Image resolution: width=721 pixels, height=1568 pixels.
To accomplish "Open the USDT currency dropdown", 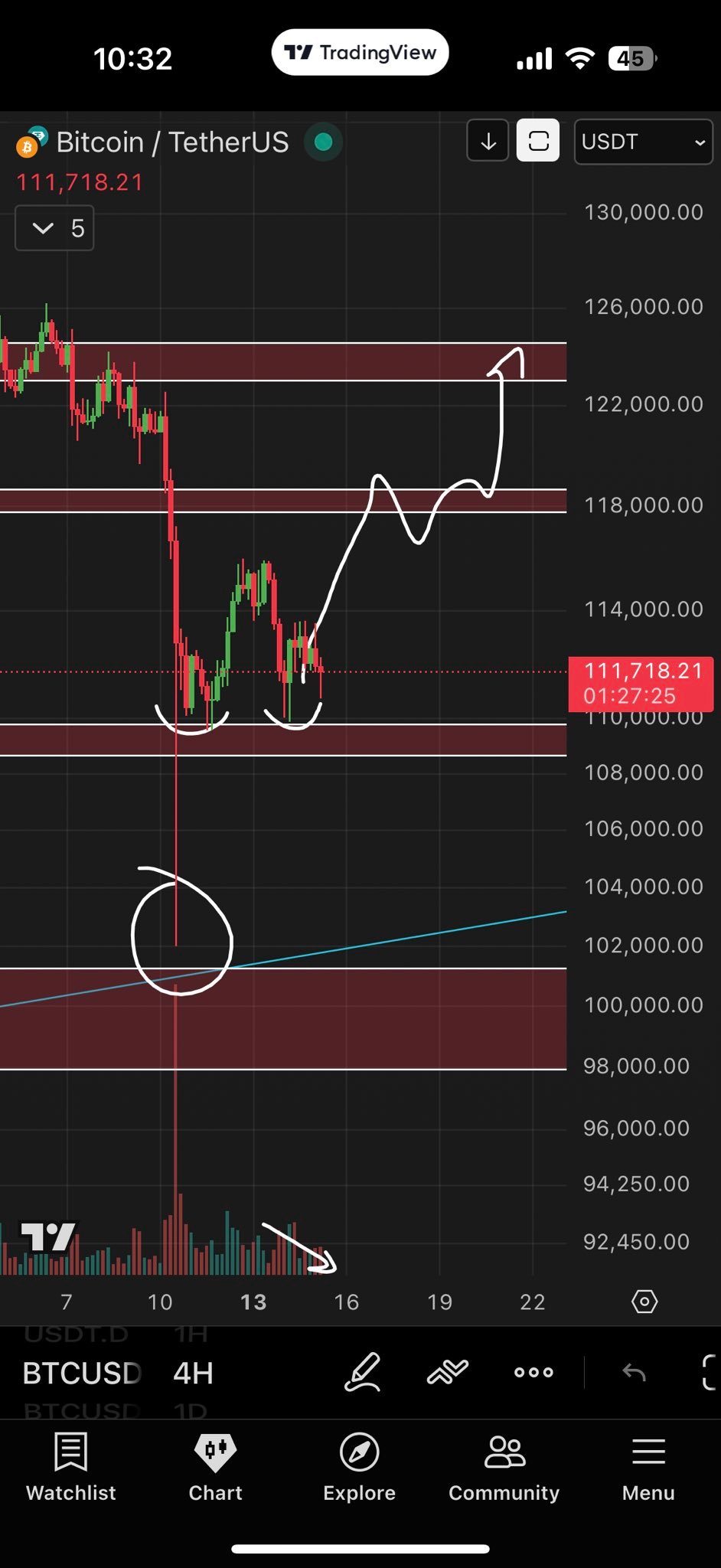I will pyautogui.click(x=643, y=142).
